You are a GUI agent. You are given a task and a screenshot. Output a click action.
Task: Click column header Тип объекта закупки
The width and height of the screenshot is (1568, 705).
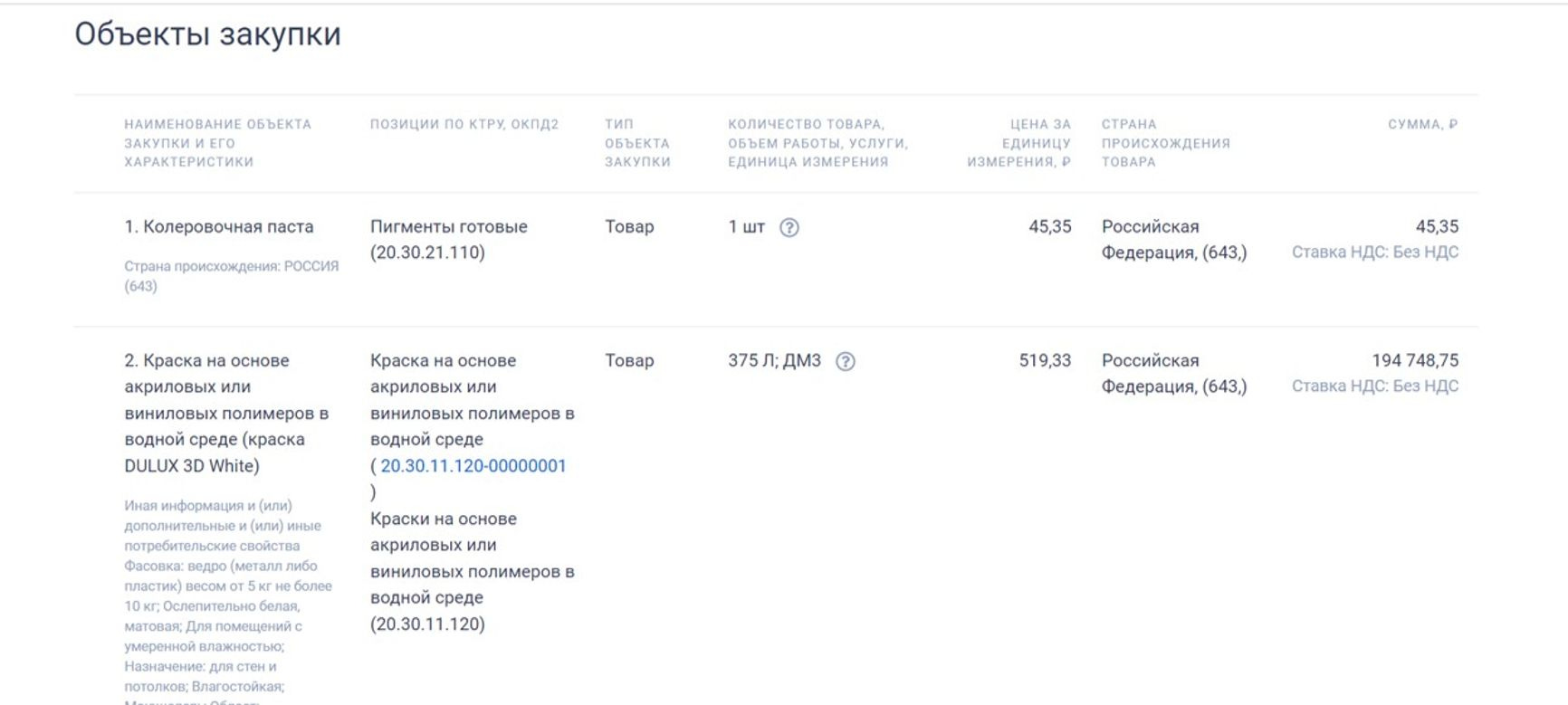[638, 143]
